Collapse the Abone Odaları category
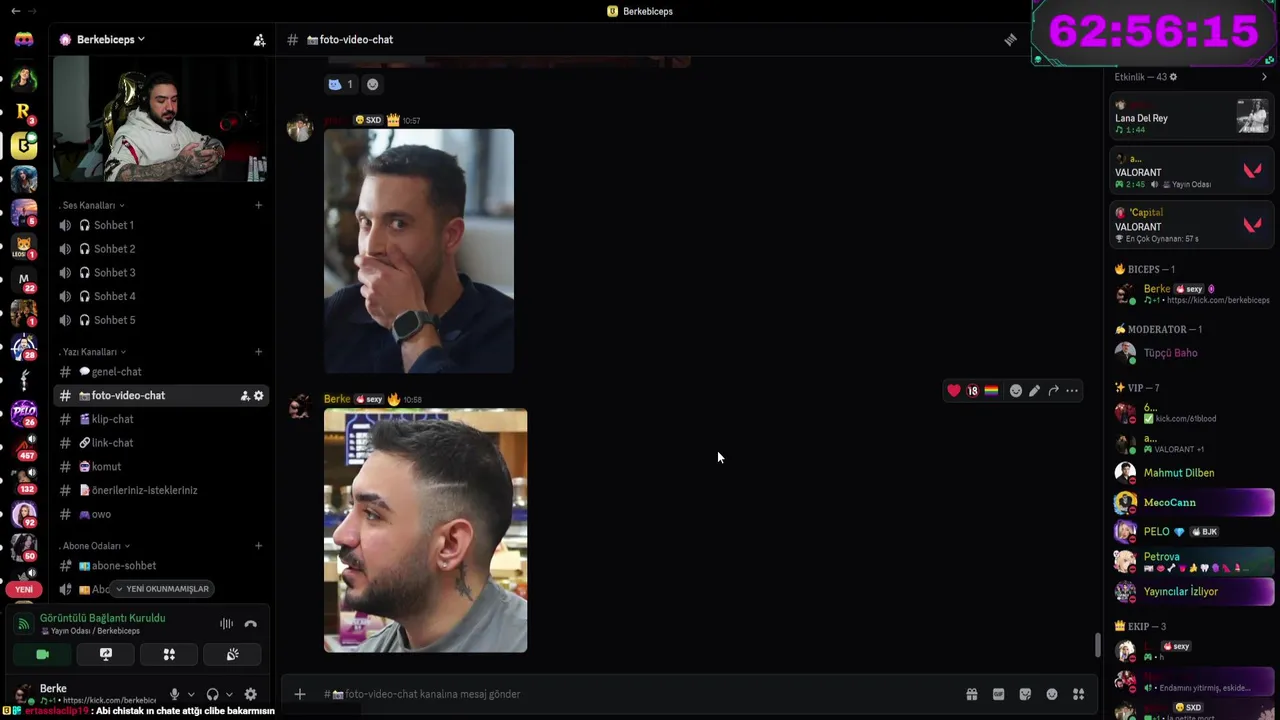1280x720 pixels. pos(95,546)
